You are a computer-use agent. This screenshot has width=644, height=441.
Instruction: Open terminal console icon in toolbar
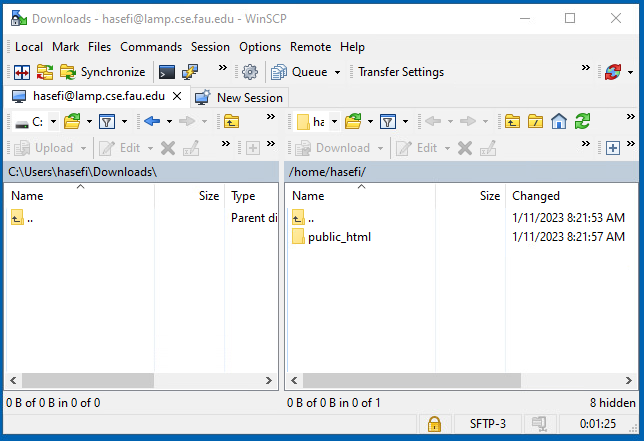(167, 72)
